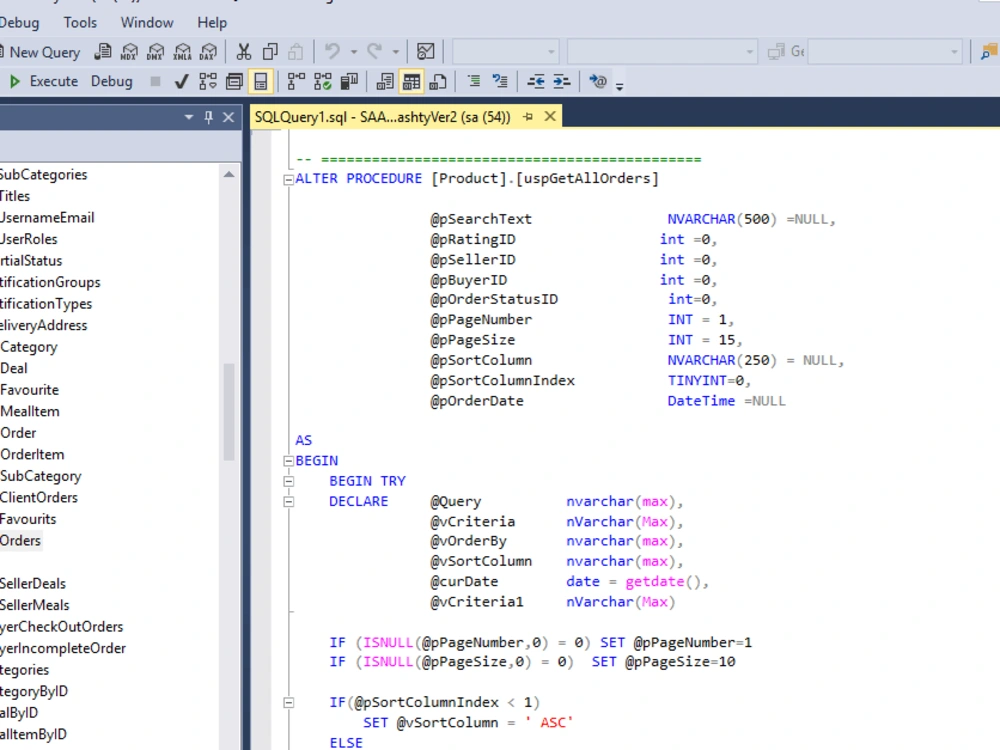Viewport: 1000px width, 750px height.
Task: Parse the query using the checkmark icon
Action: pyautogui.click(x=181, y=81)
